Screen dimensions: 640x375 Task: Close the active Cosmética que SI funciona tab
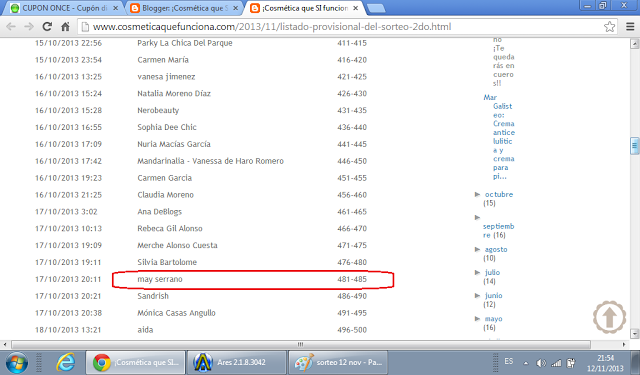tap(356, 8)
